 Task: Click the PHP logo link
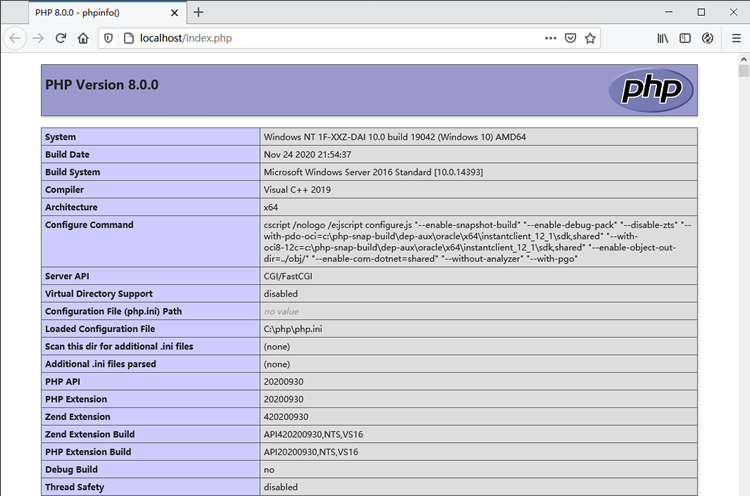(x=651, y=89)
